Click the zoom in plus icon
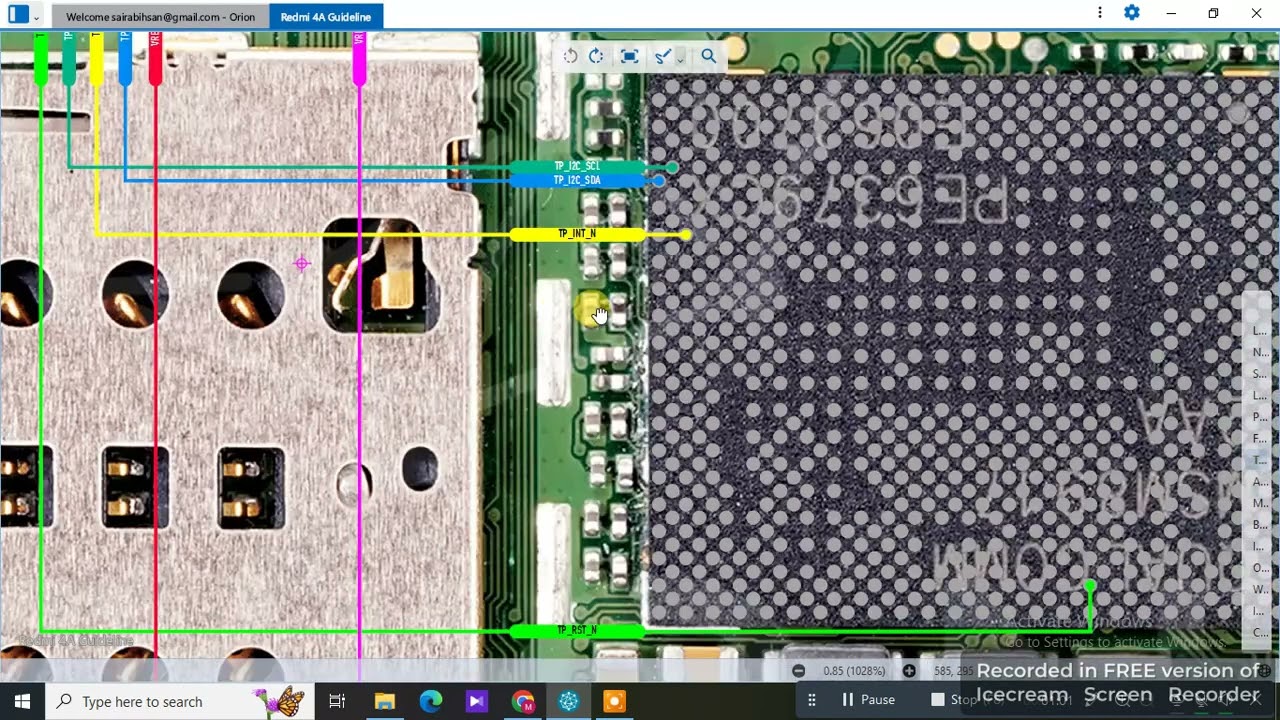Viewport: 1280px width, 720px height. click(x=909, y=671)
